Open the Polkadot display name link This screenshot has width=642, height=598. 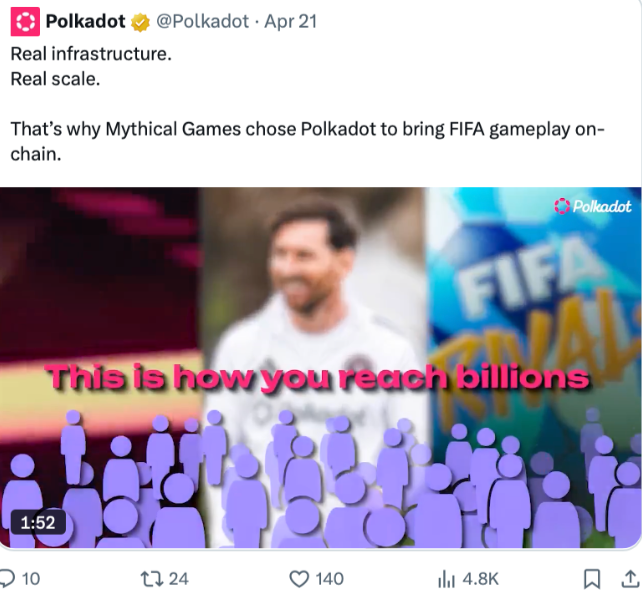coord(86,21)
